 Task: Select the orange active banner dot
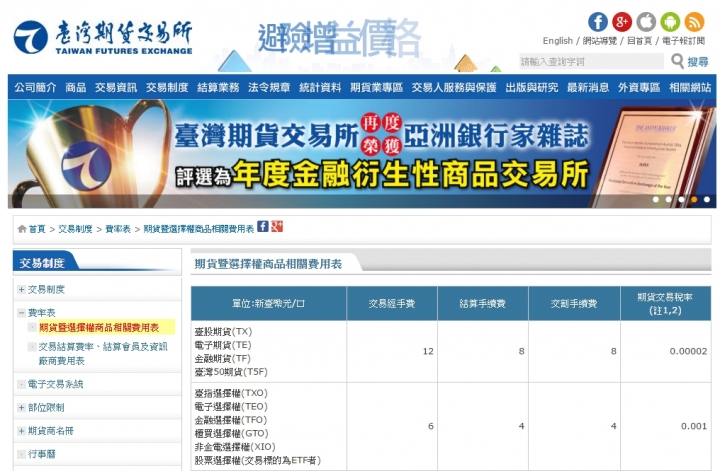pos(694,199)
